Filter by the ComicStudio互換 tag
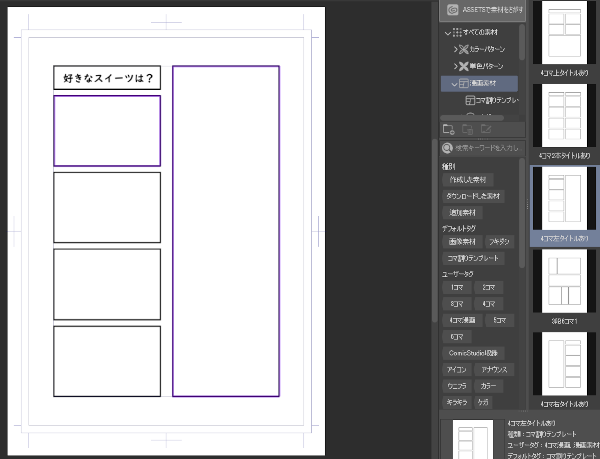 473,353
